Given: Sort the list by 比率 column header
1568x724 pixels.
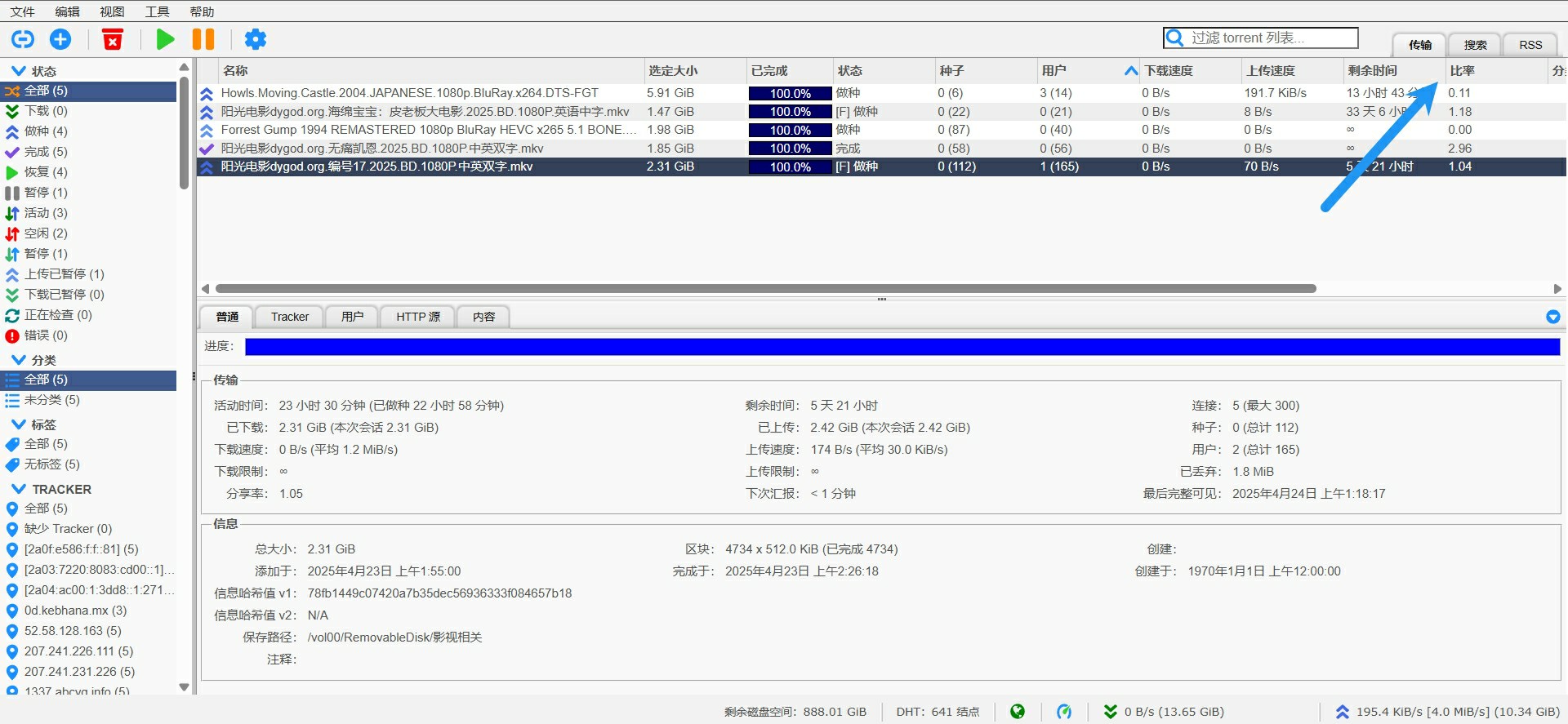Looking at the screenshot, I should click(1463, 71).
